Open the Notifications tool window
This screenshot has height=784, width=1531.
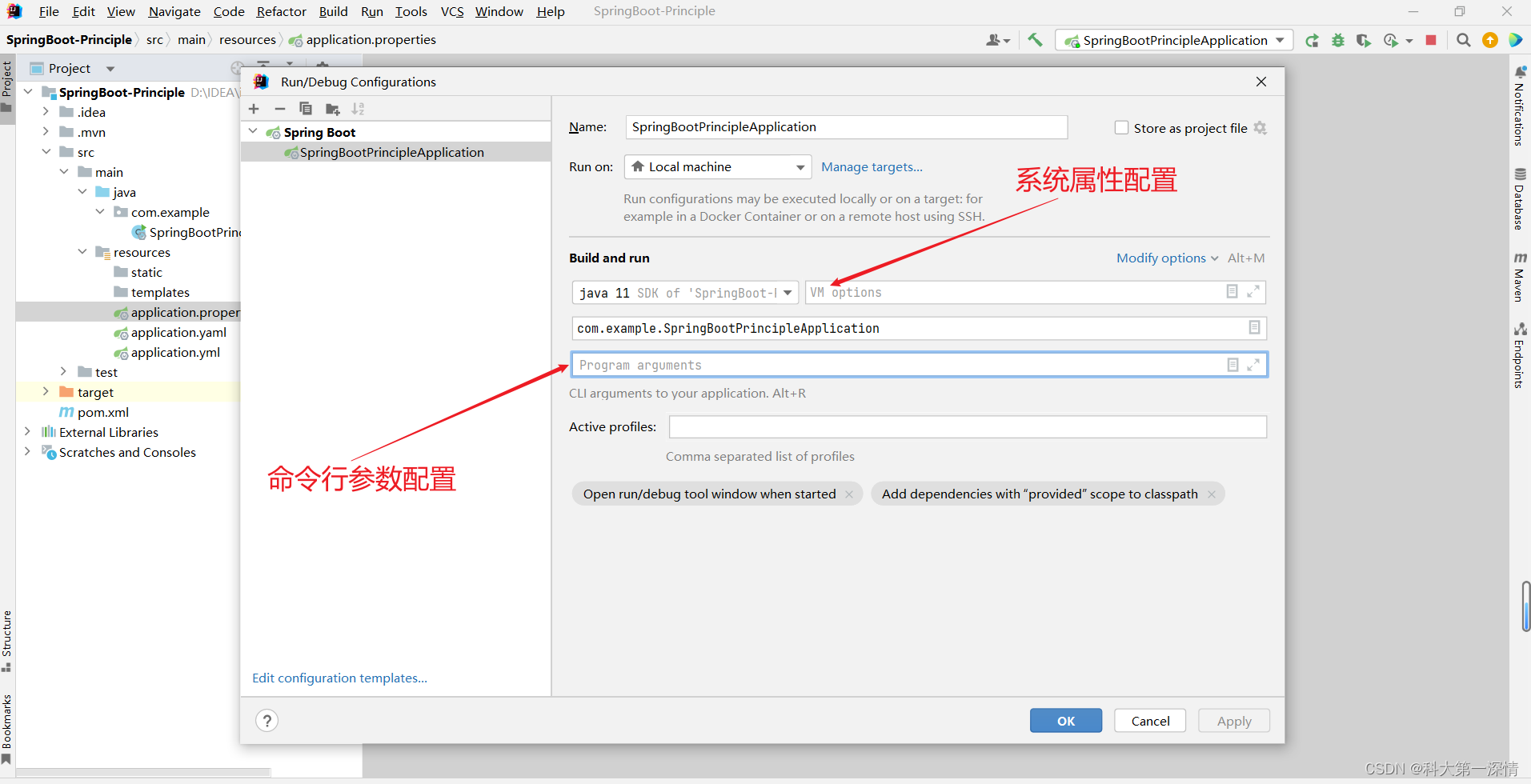pos(1520,104)
